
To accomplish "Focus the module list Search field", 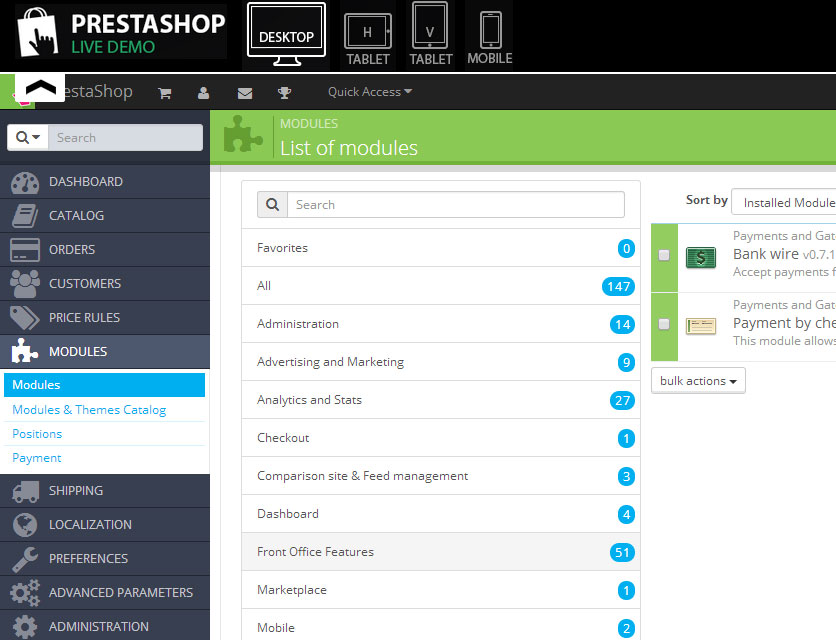I will tap(456, 205).
